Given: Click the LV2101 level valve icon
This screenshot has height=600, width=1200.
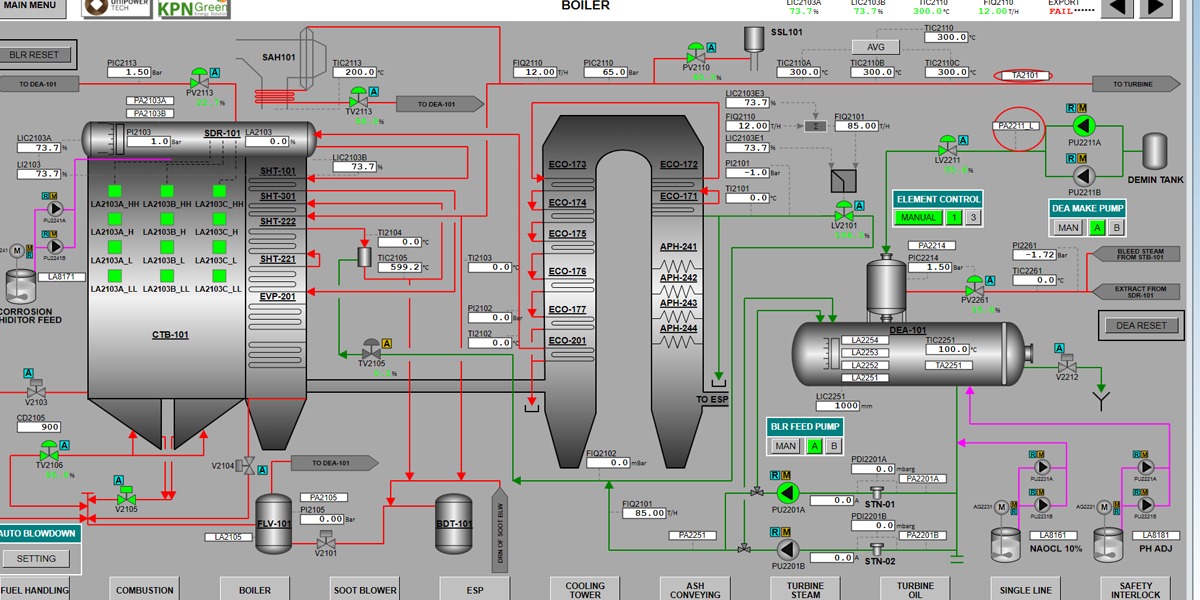Looking at the screenshot, I should tap(845, 212).
